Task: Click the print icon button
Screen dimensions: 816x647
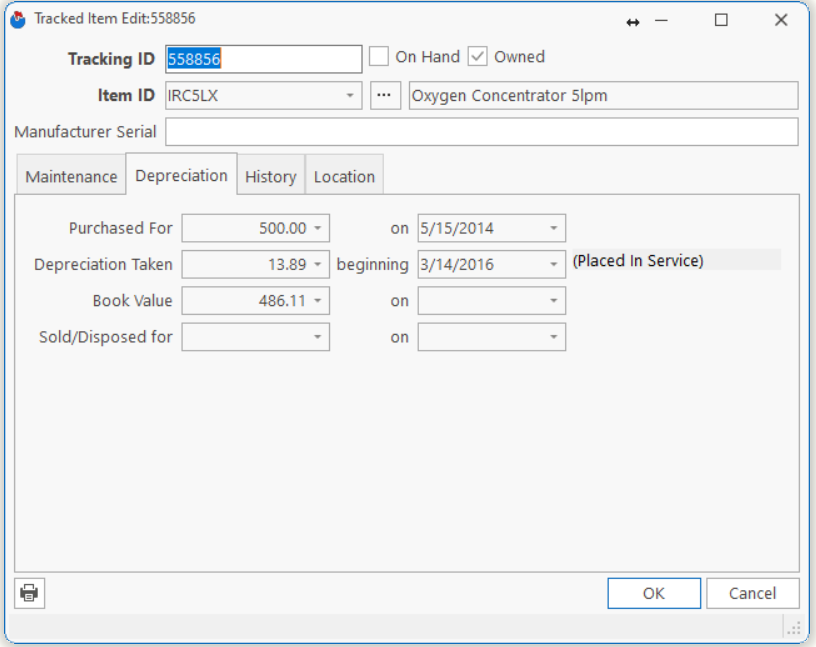Action: point(30,593)
